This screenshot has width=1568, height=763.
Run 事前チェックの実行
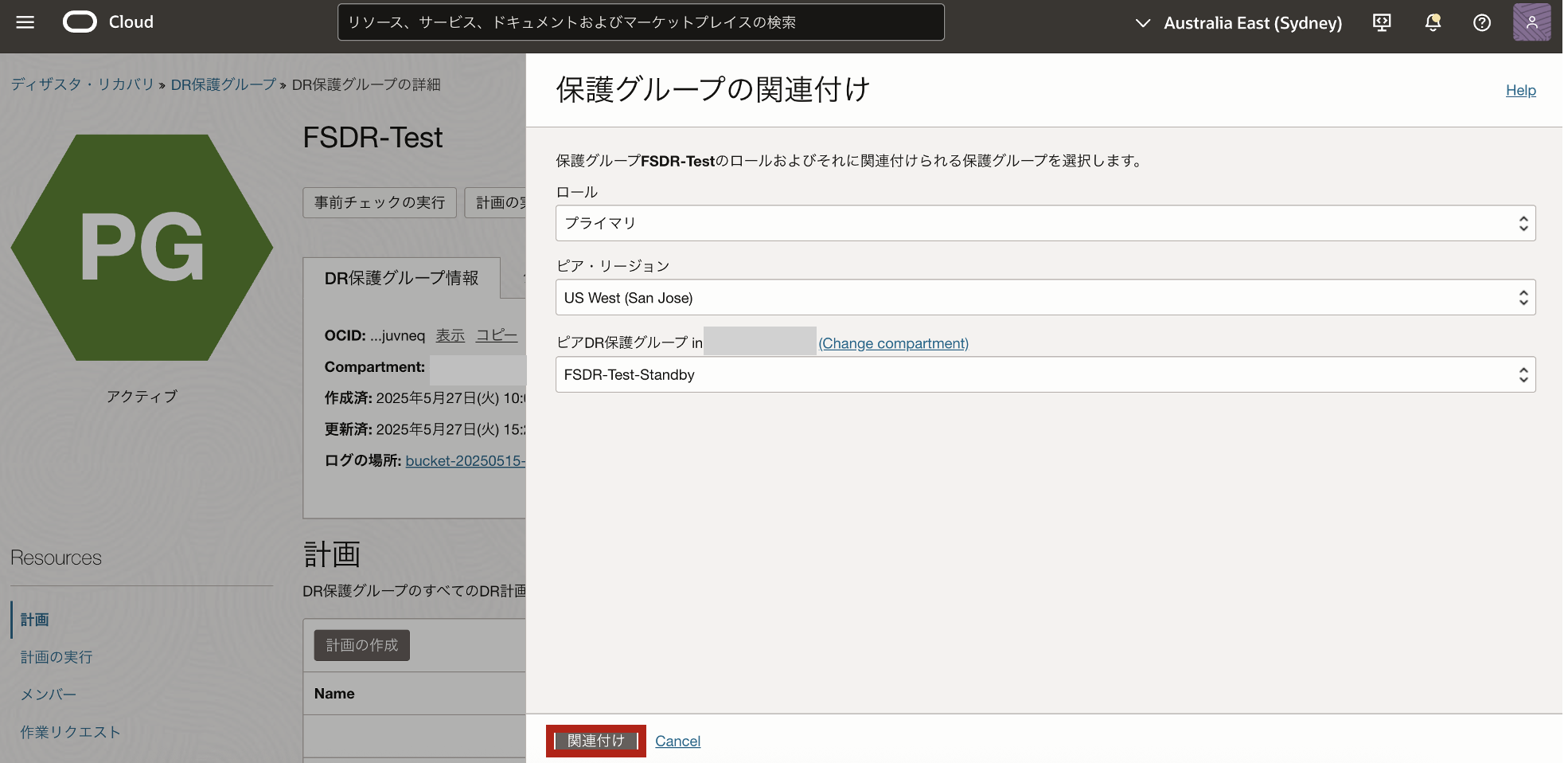click(380, 203)
